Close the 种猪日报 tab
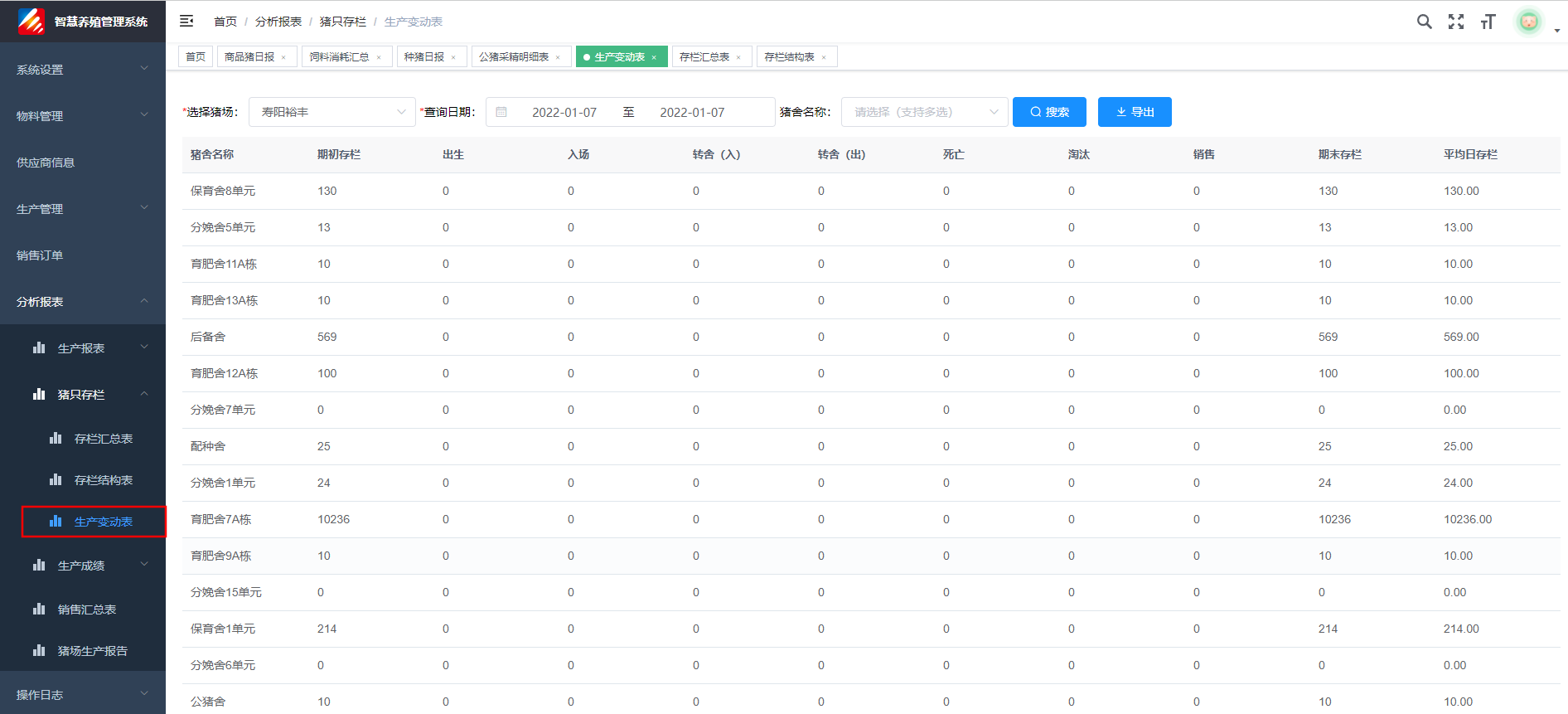The image size is (1568, 714). coord(453,57)
